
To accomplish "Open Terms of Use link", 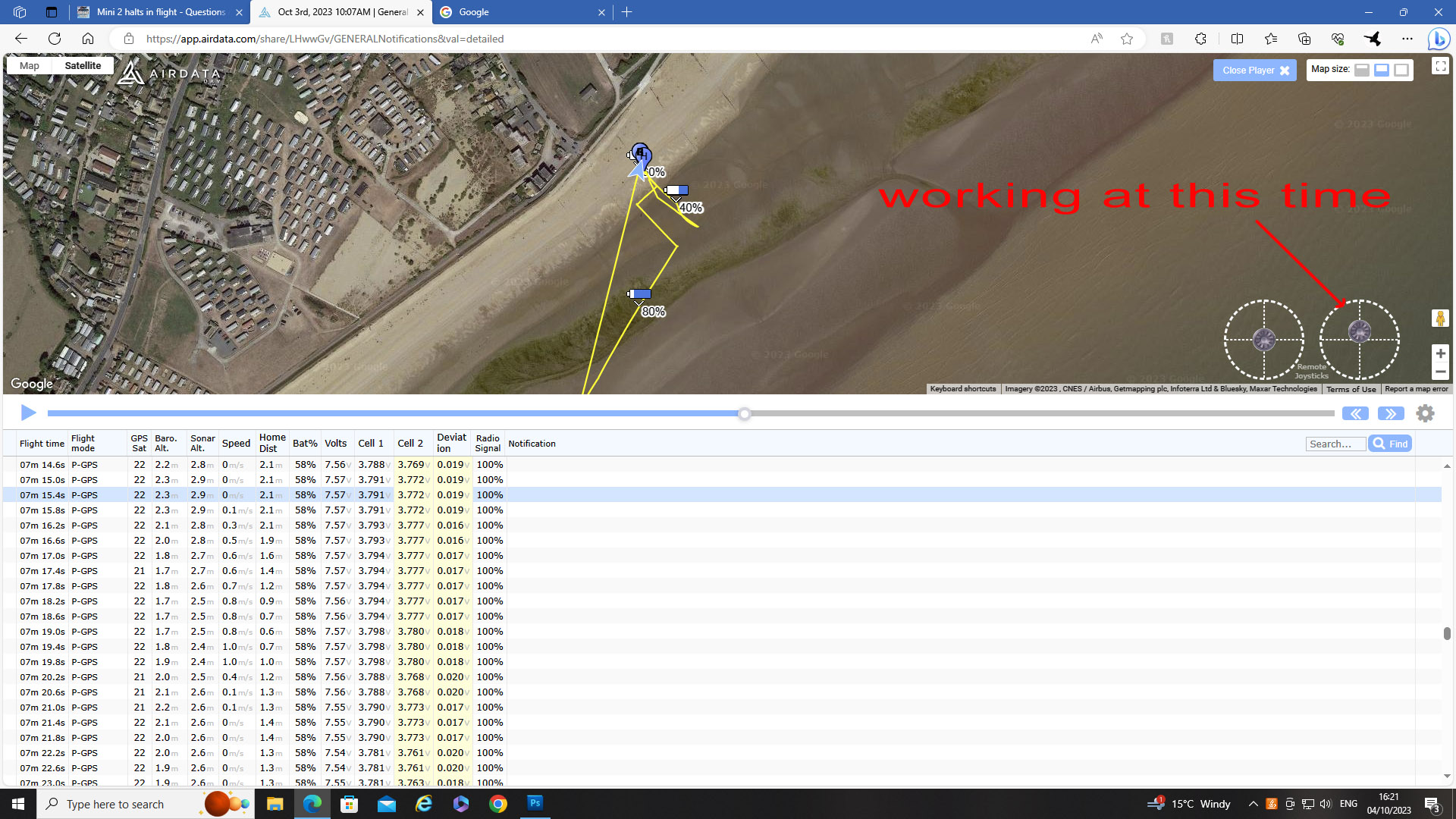I will coord(1351,389).
